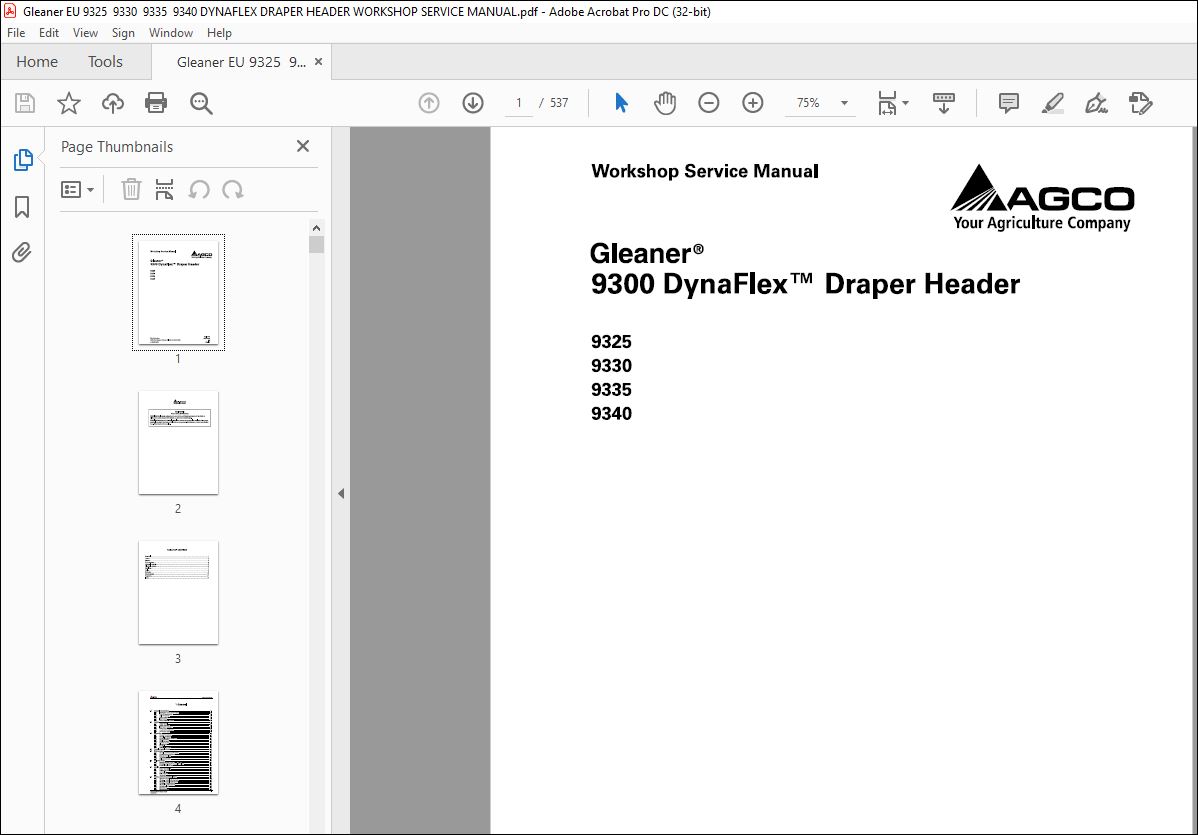Rotate page counterclockwise icon
This screenshot has width=1198, height=835.
(x=199, y=189)
